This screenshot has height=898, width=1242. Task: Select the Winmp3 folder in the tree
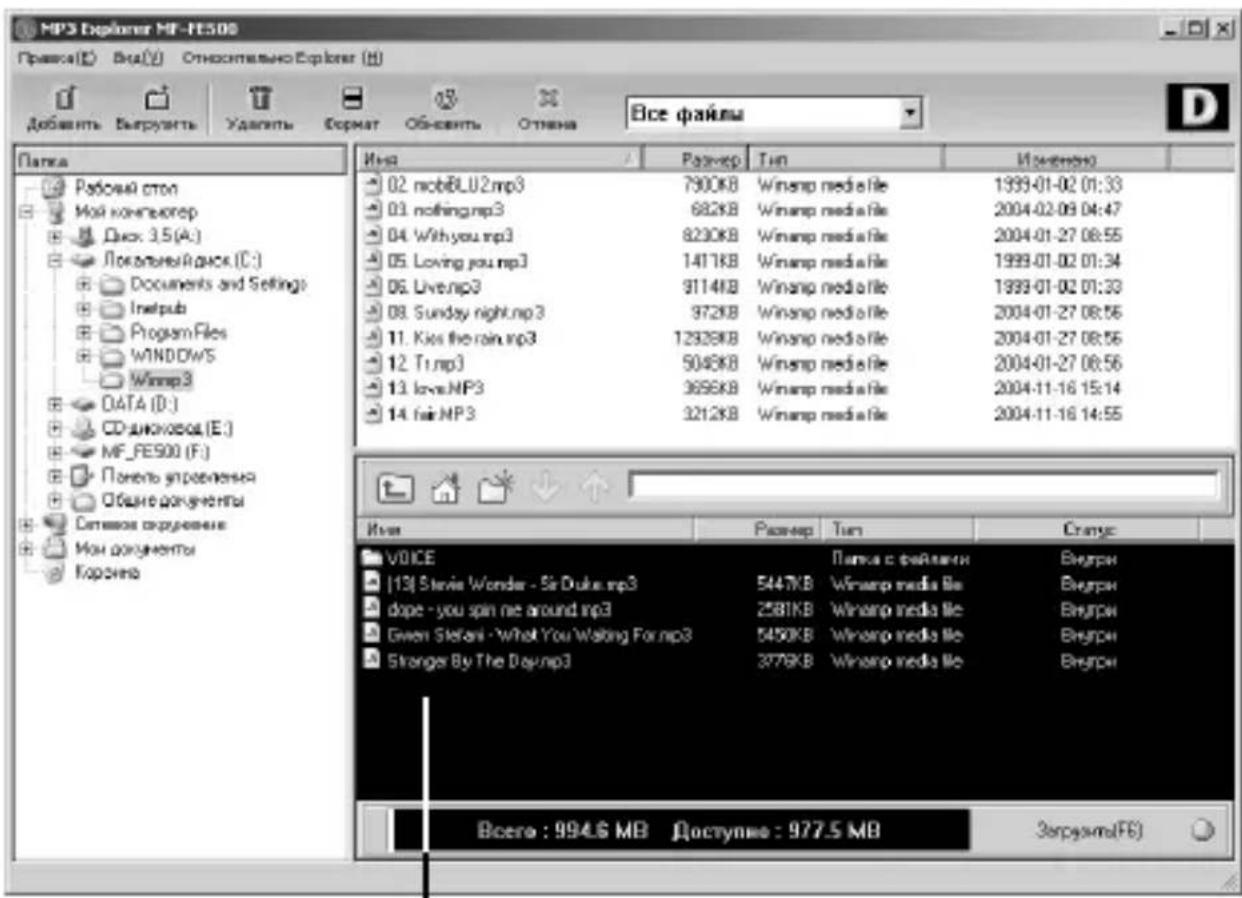pos(161,380)
